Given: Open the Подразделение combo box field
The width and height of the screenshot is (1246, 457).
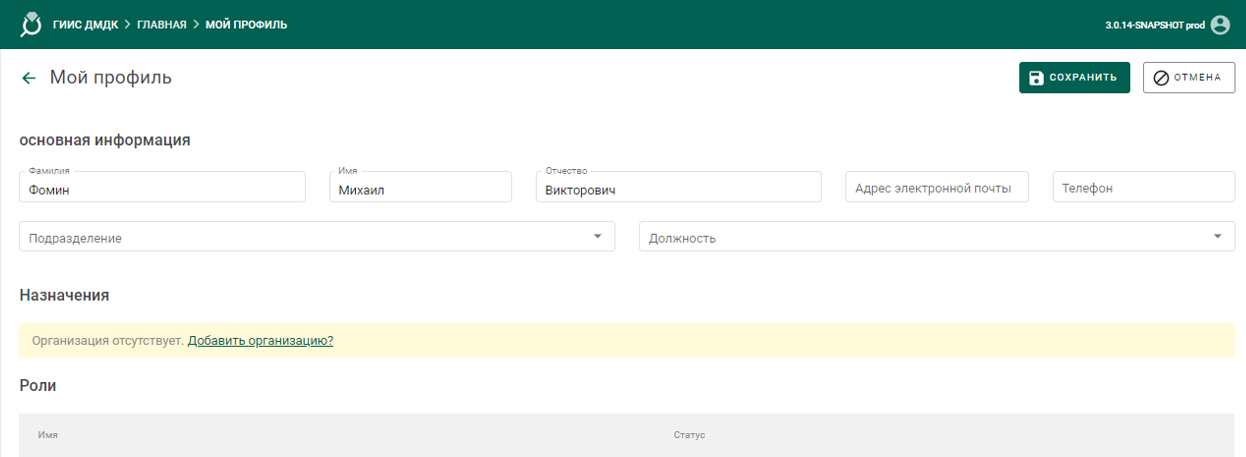Looking at the screenshot, I should pyautogui.click(x=300, y=237).
